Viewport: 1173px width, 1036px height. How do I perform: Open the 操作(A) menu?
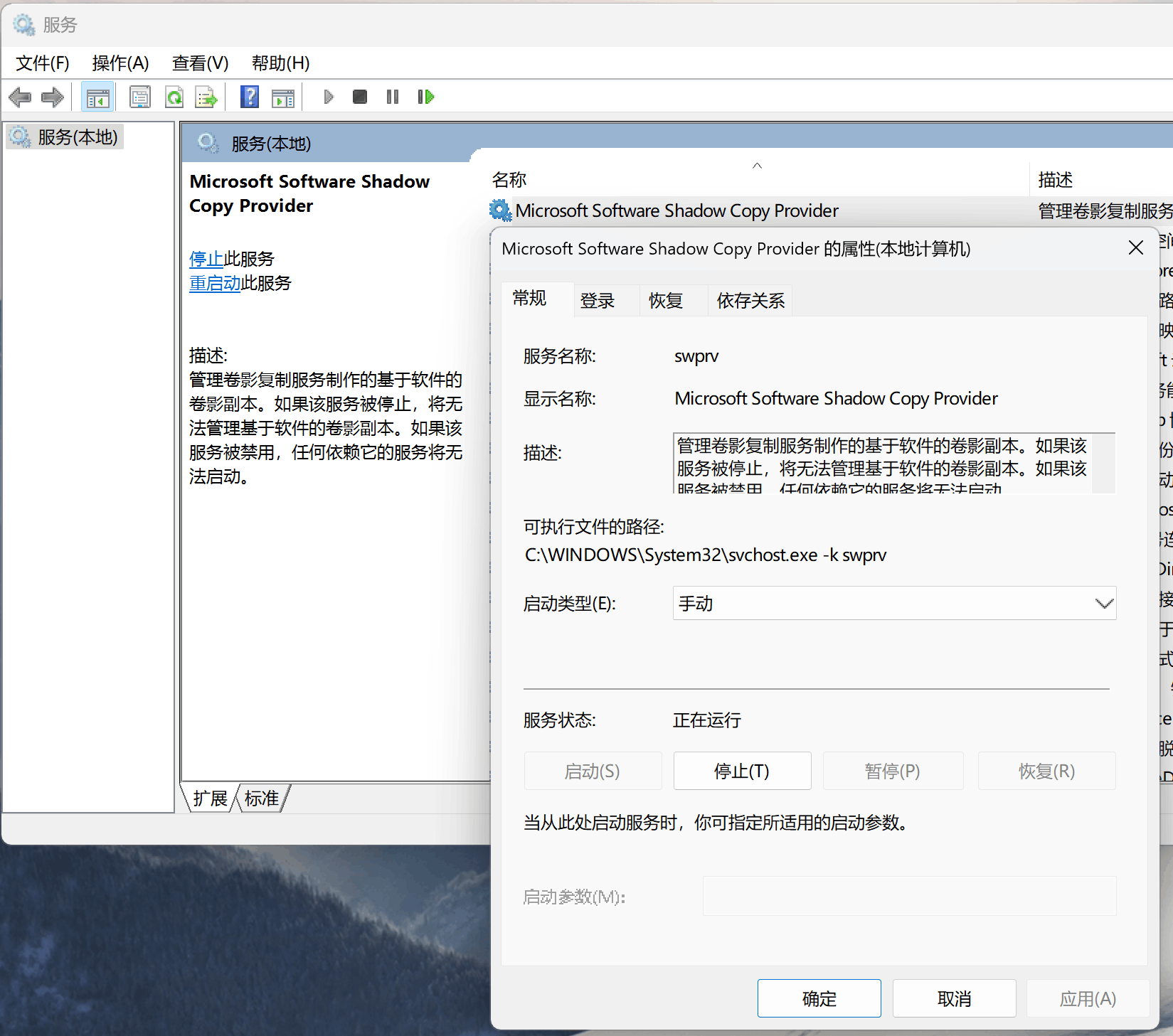point(120,63)
